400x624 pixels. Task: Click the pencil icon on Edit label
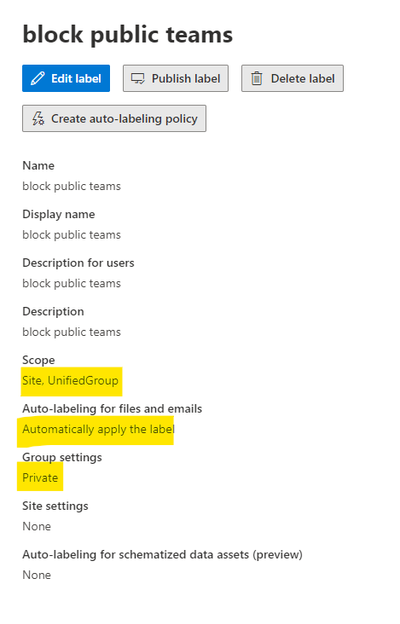point(38,78)
